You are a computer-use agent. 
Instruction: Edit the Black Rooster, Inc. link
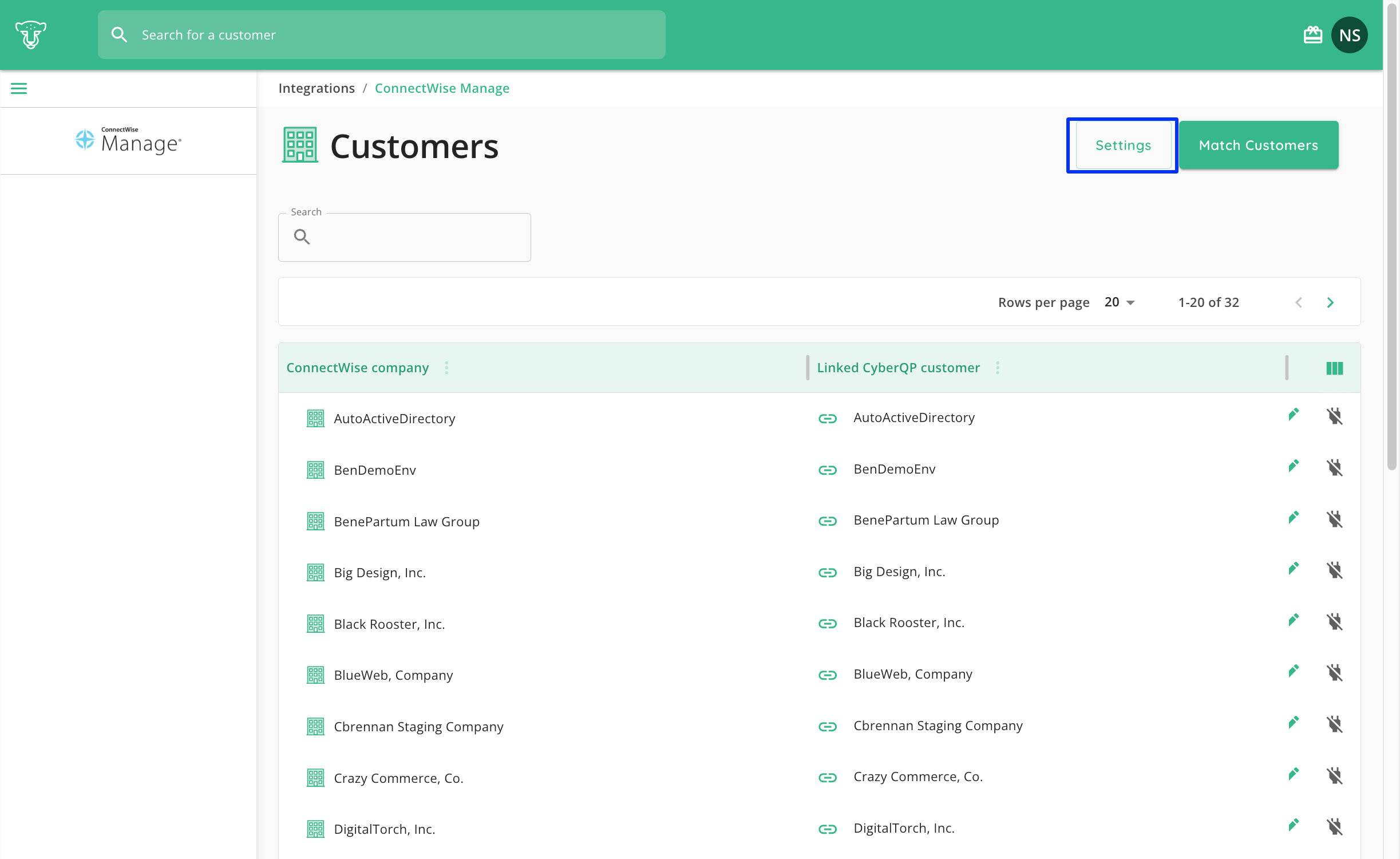[x=1293, y=620]
